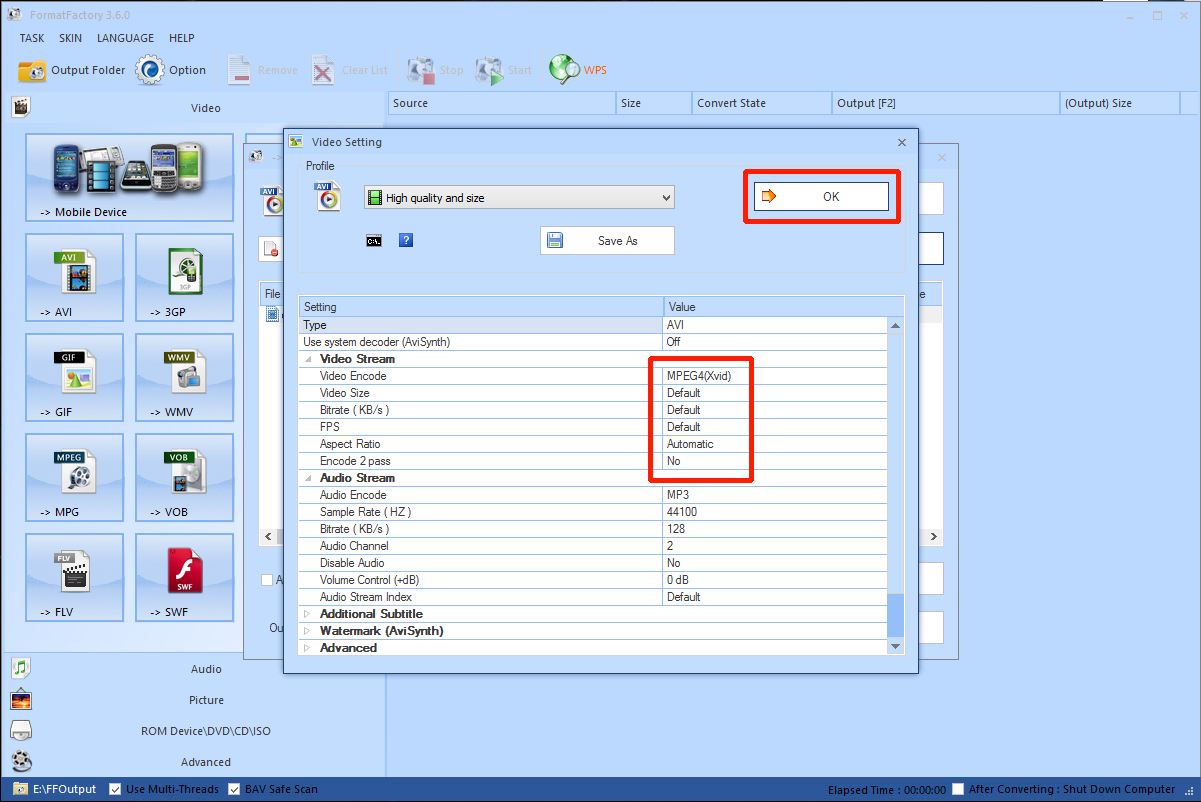Open the SKIN menu
The height and width of the screenshot is (802, 1201).
click(x=71, y=38)
